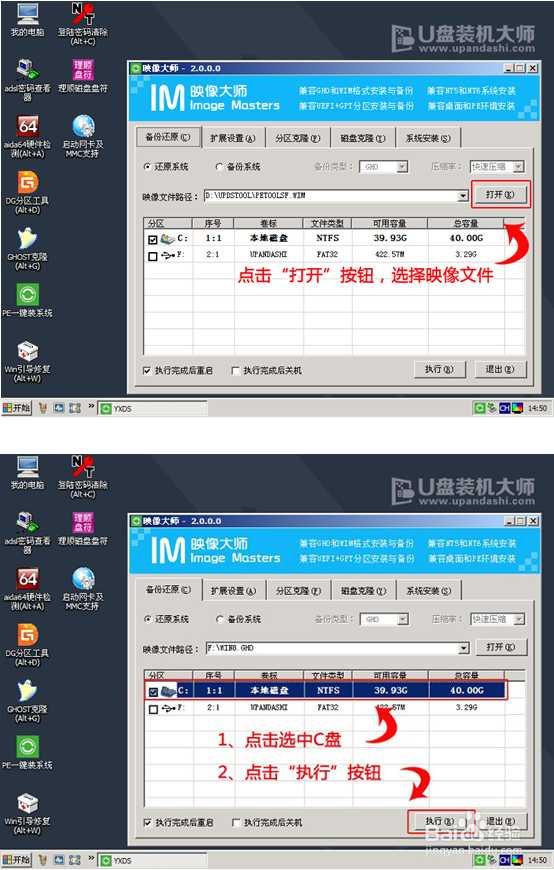The height and width of the screenshot is (870, 554).
Task: Open 理顺磁盘盘符 icon in the lower screenshot
Action: (x=83, y=529)
